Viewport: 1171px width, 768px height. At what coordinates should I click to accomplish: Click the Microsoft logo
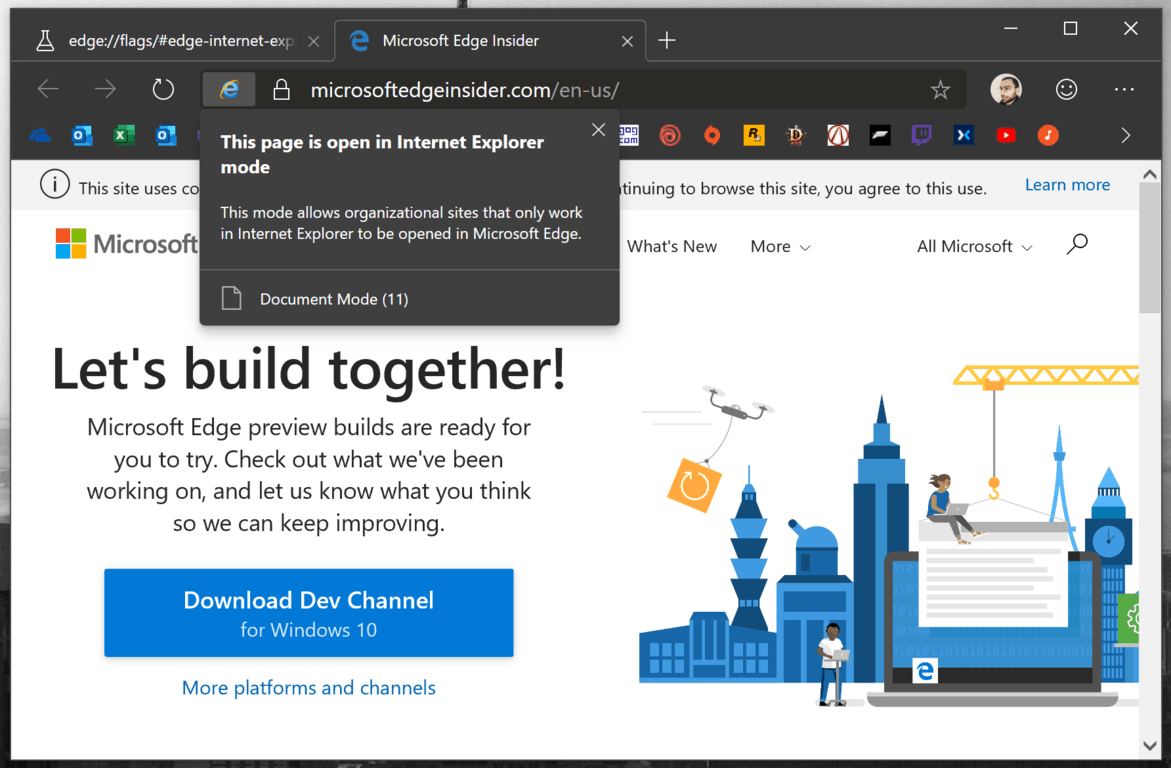127,244
